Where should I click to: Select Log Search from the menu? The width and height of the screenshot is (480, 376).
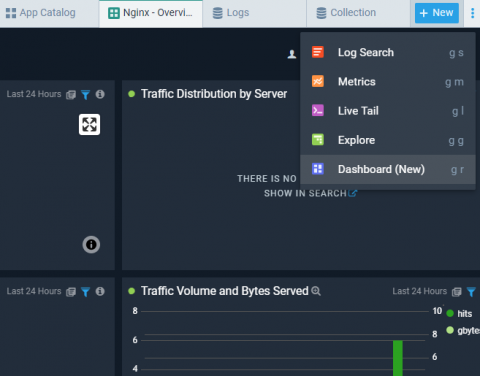tap(388, 52)
